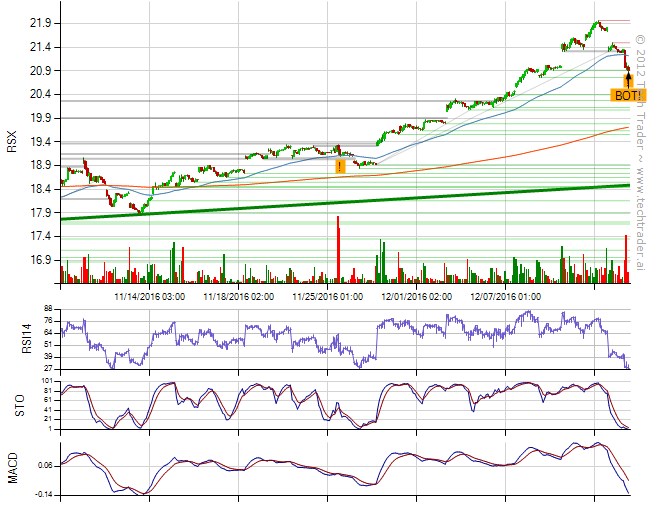This screenshot has width=657, height=514.
Task: Click the orange BOT! trade marker
Action: click(x=627, y=95)
